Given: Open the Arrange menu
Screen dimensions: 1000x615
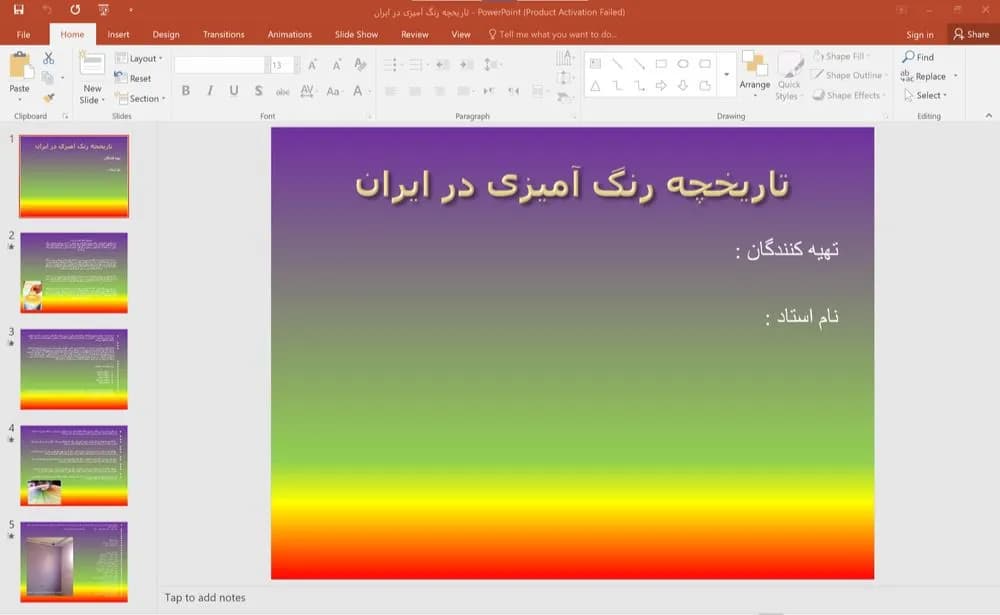Looking at the screenshot, I should 754,75.
